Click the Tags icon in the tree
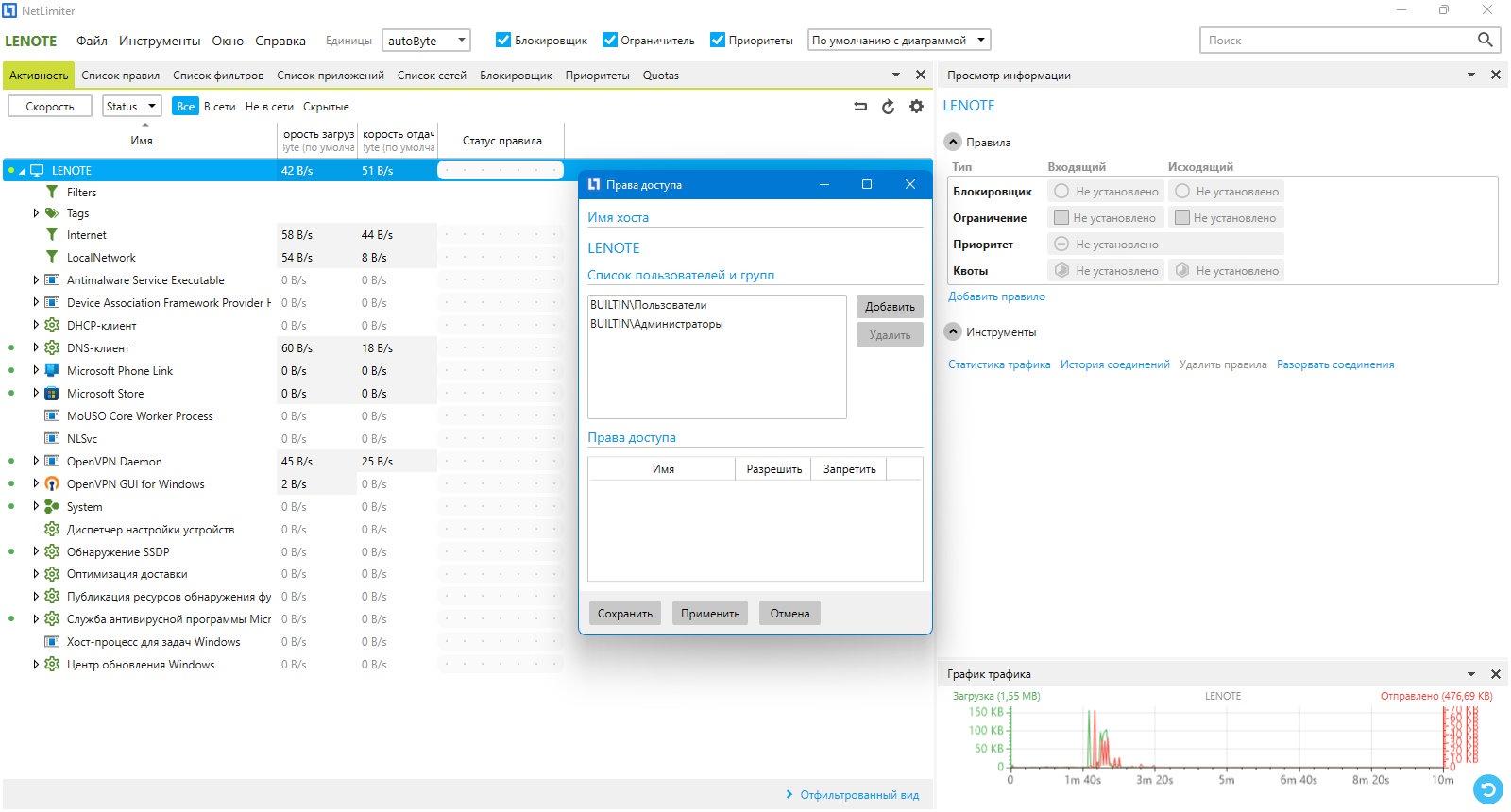The image size is (1511, 812). tap(52, 213)
